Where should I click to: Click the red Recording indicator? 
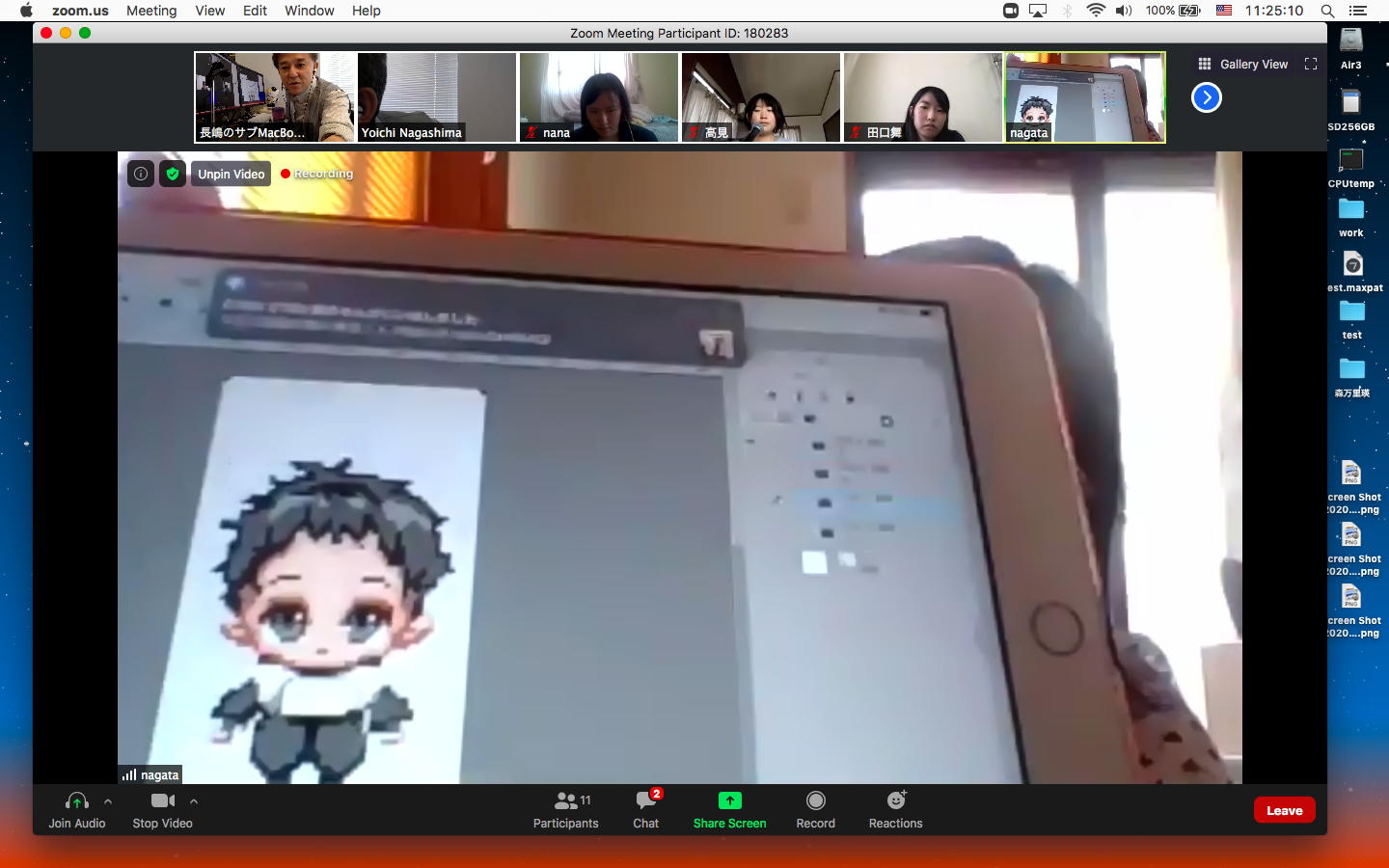click(x=317, y=174)
